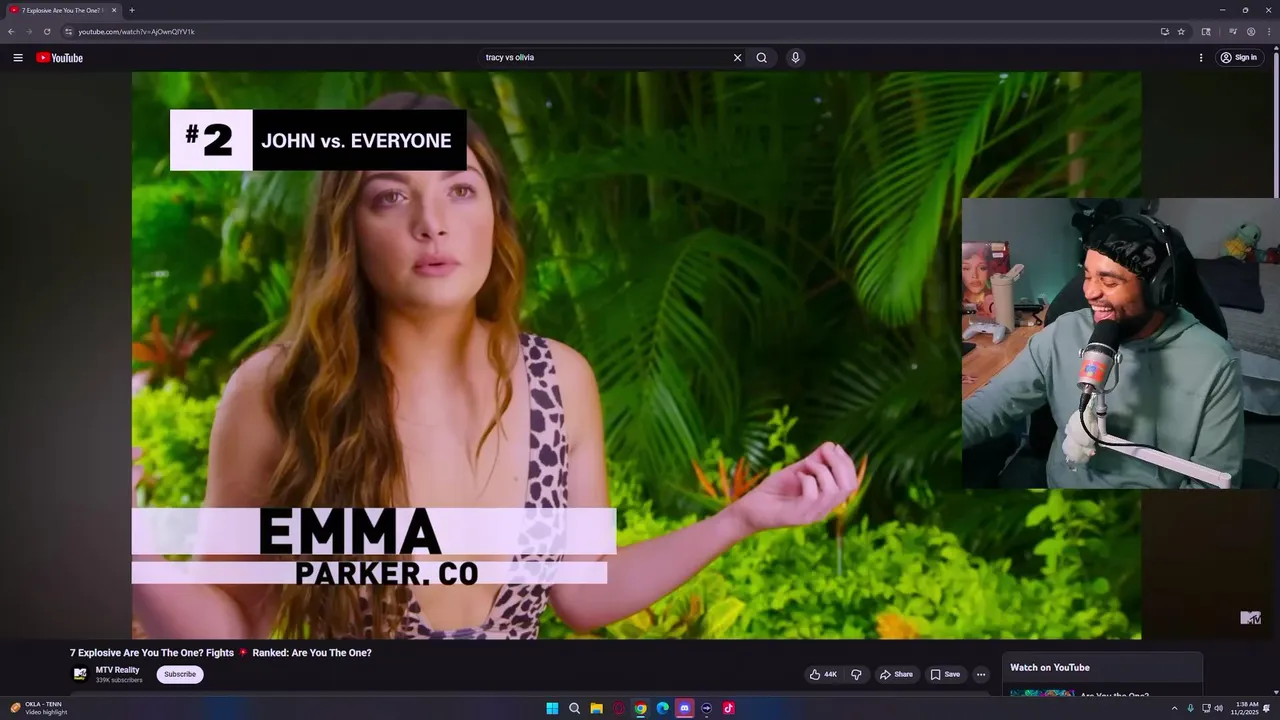1280x720 pixels.
Task: Subscribe to MTV Reality
Action: pyautogui.click(x=180, y=674)
